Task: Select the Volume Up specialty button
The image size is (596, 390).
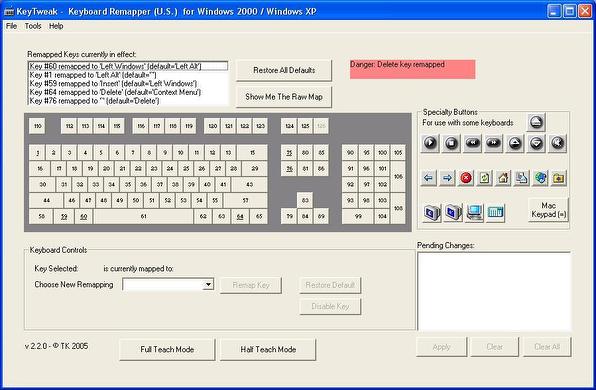Action: [515, 143]
